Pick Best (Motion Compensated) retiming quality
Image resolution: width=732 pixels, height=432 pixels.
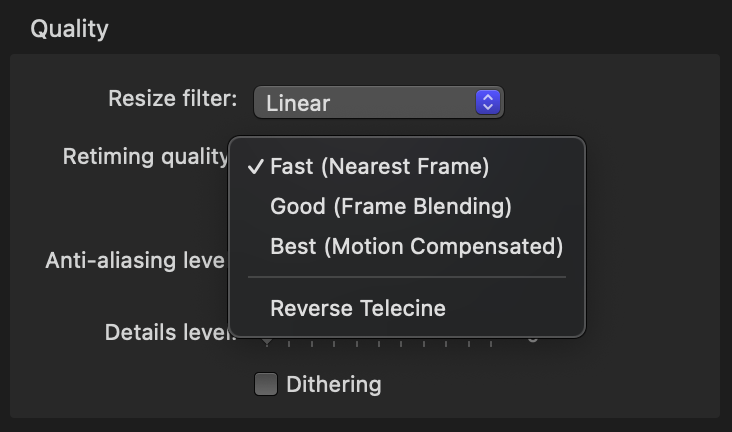click(x=416, y=246)
